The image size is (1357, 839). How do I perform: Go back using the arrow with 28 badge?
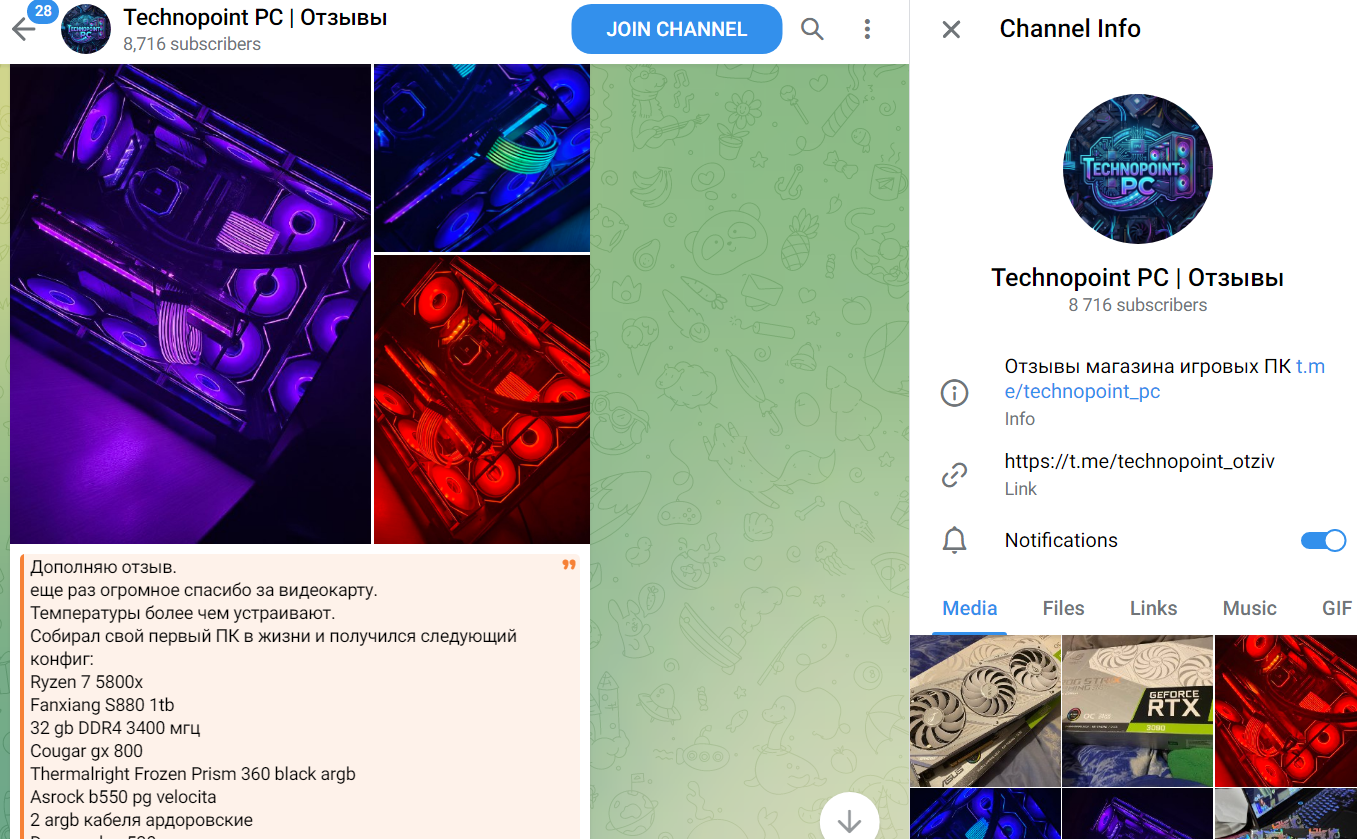click(x=24, y=28)
